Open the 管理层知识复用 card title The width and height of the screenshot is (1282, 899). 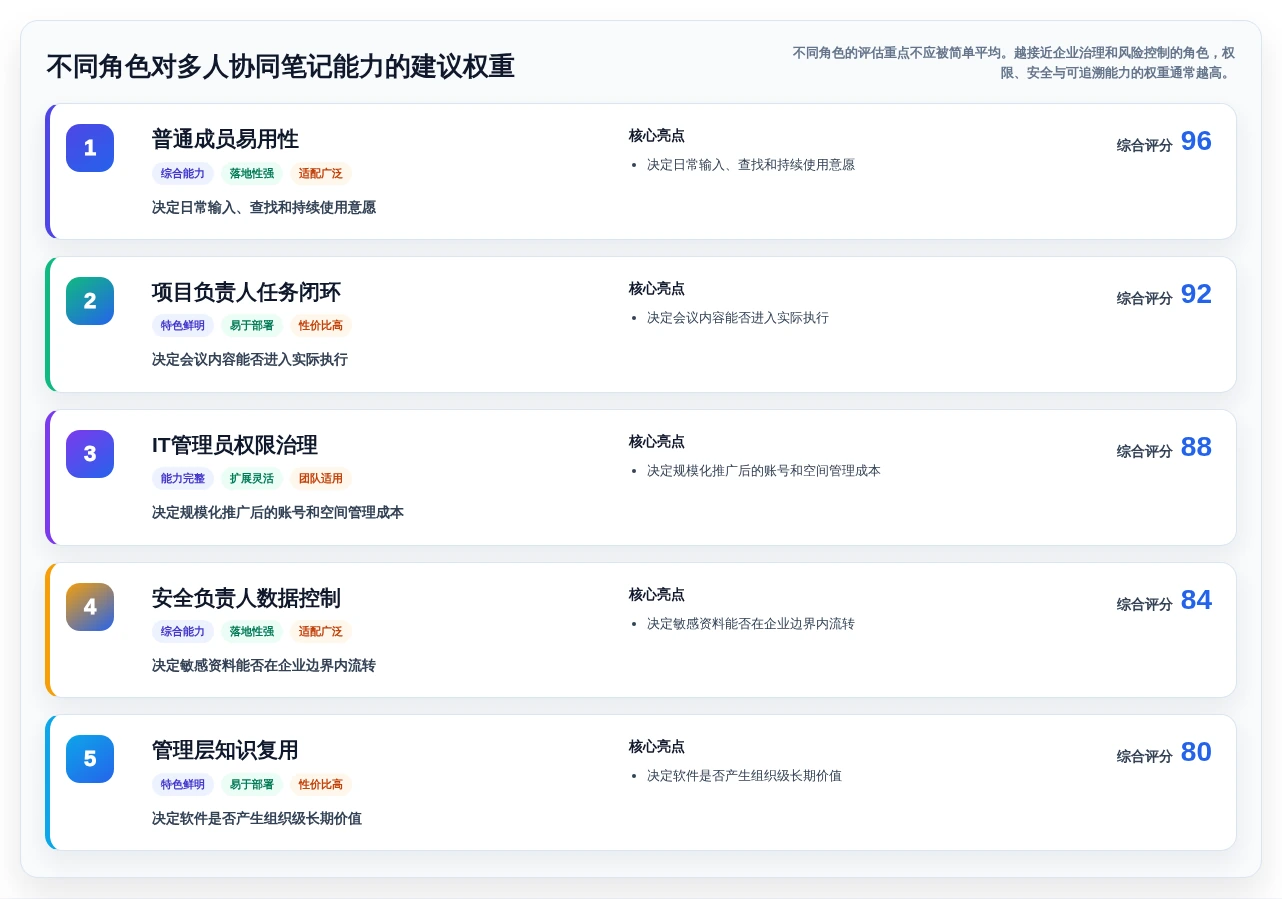point(225,750)
